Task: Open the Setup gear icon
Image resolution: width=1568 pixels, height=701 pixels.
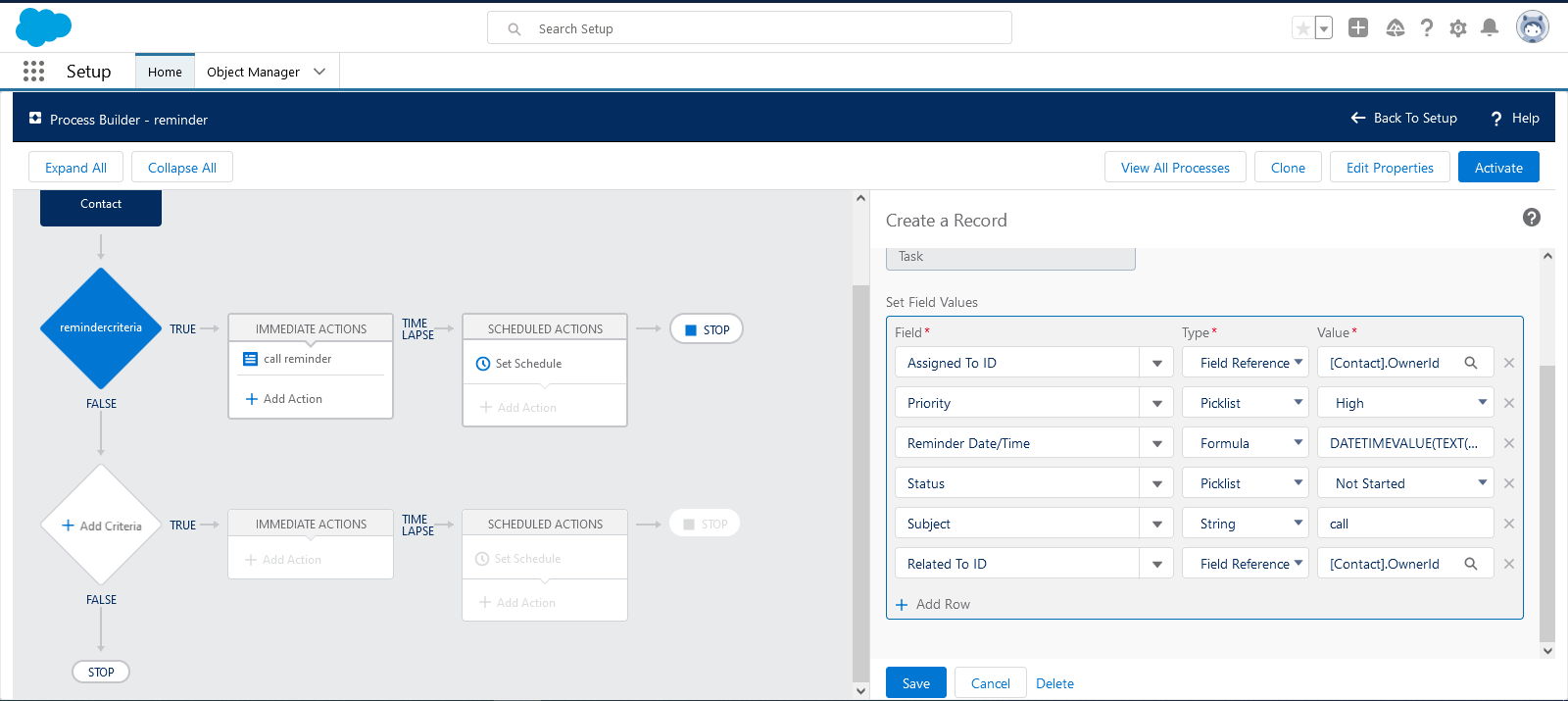Action: (1458, 28)
